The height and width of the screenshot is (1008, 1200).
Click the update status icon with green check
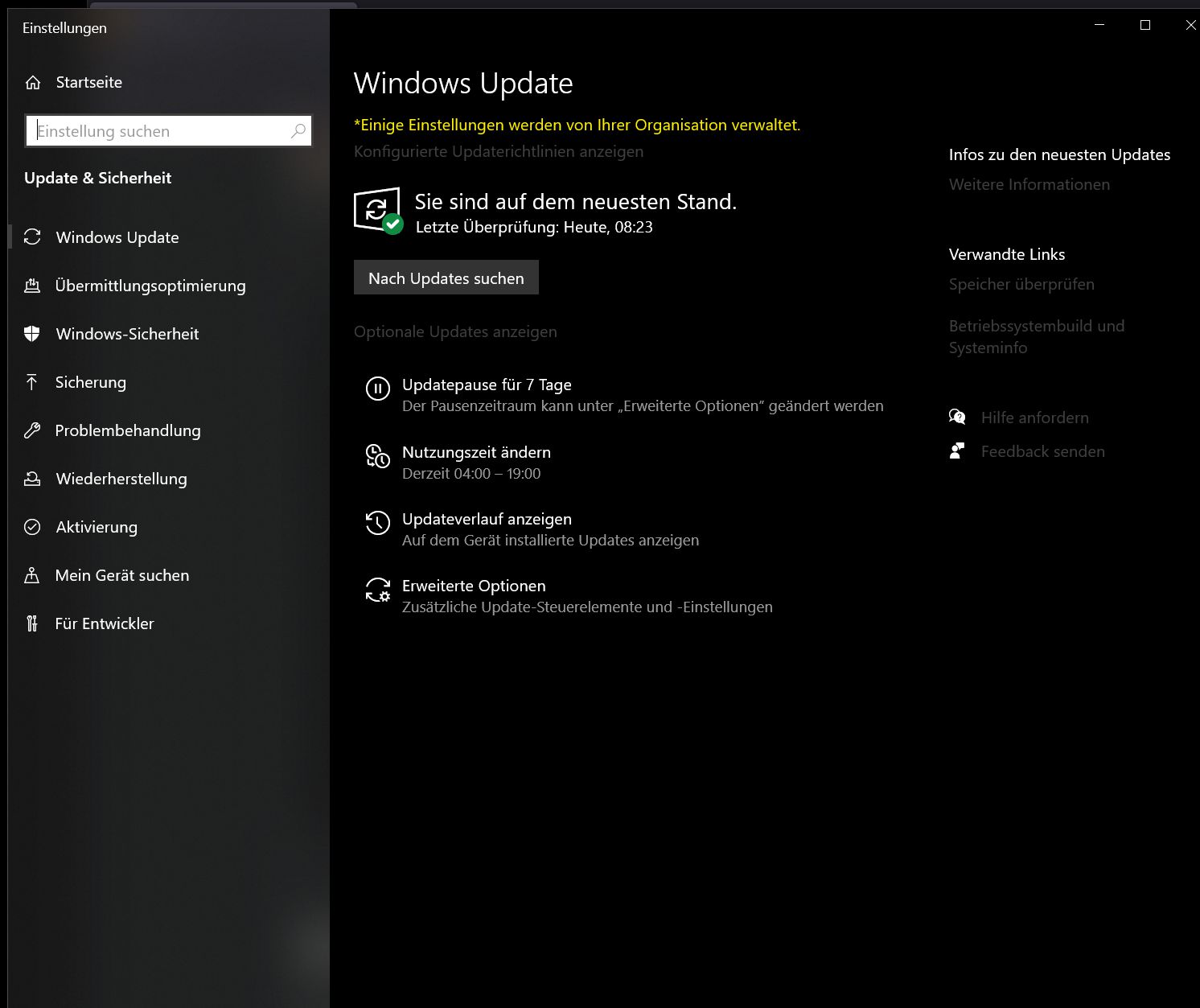tap(378, 211)
